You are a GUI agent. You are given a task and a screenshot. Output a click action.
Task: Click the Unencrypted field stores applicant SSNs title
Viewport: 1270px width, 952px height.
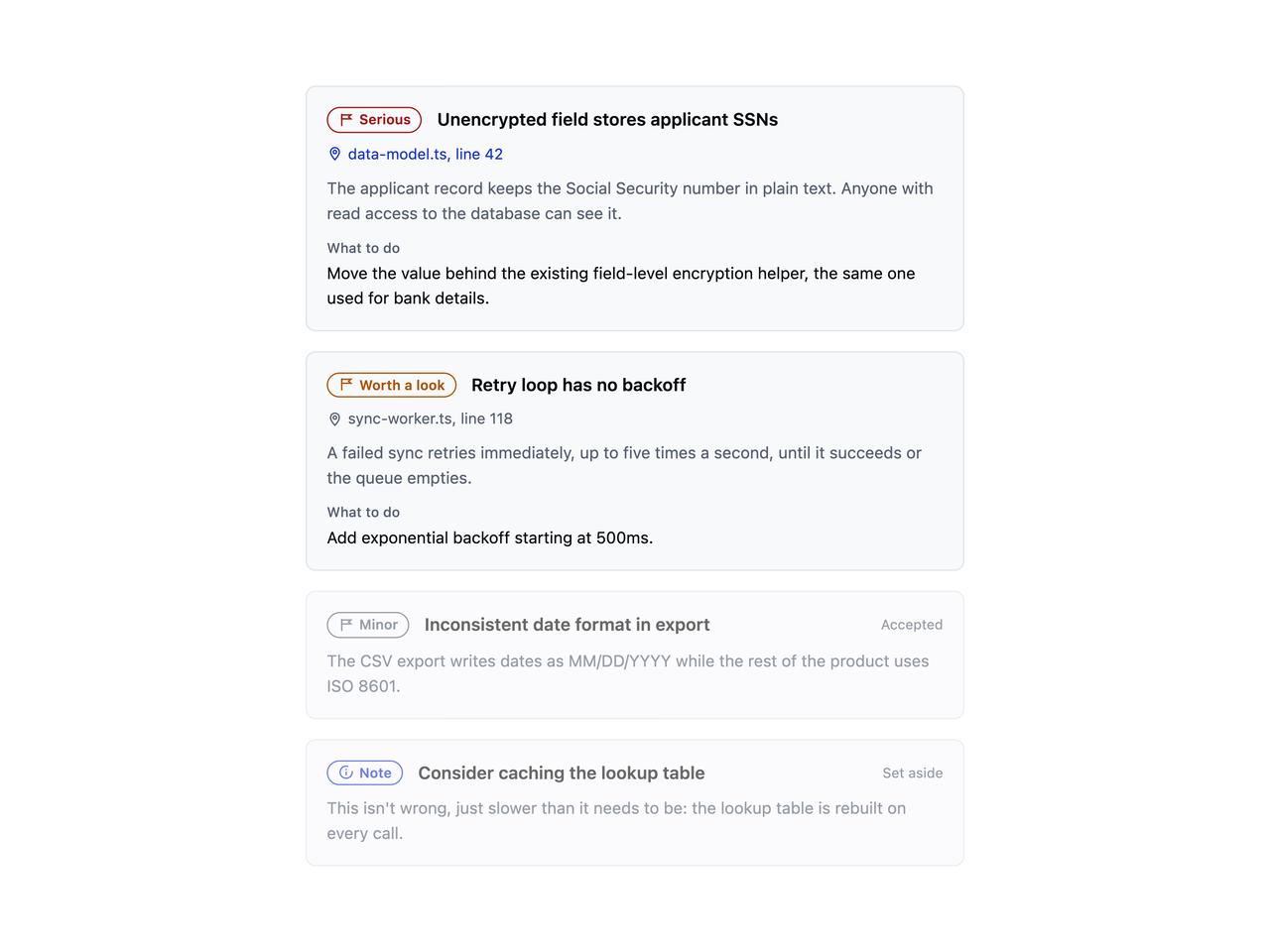click(607, 120)
